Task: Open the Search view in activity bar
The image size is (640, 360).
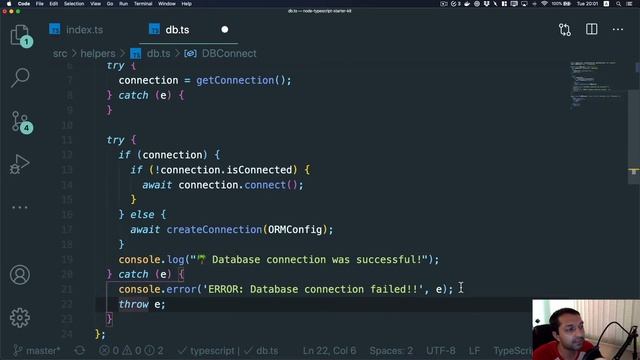Action: [x=20, y=78]
